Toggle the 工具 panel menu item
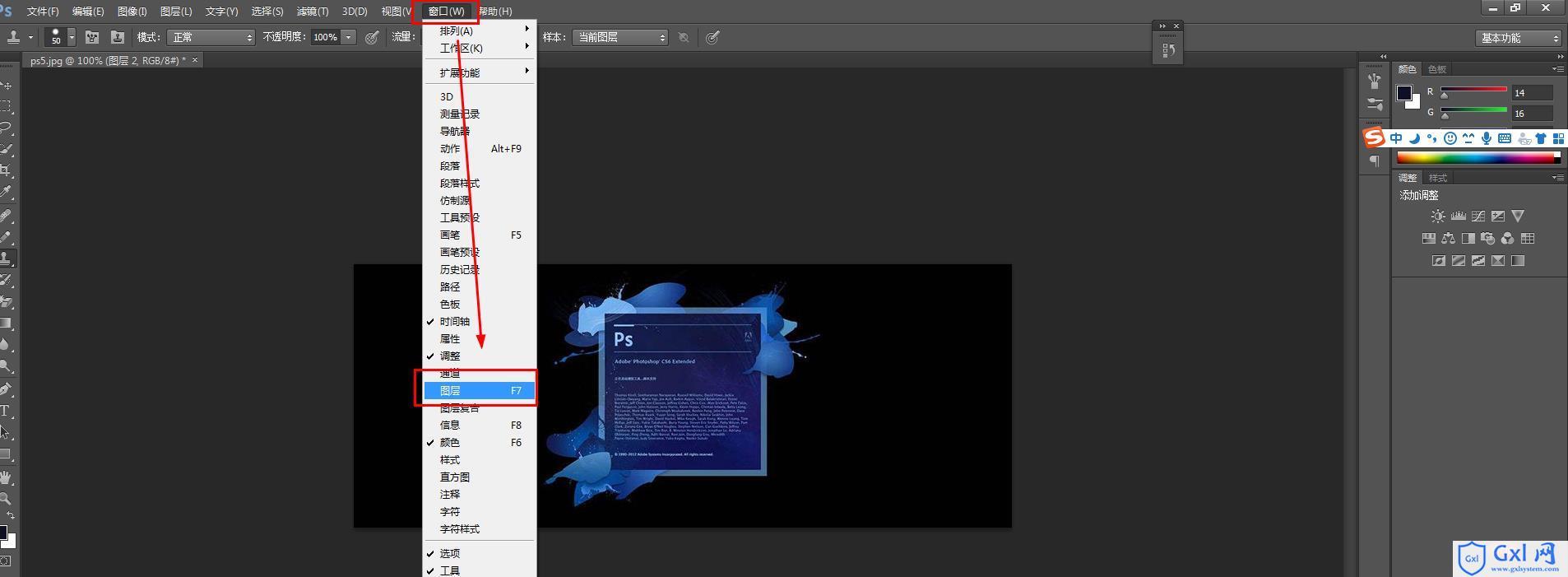This screenshot has height=577, width=1568. 480,570
